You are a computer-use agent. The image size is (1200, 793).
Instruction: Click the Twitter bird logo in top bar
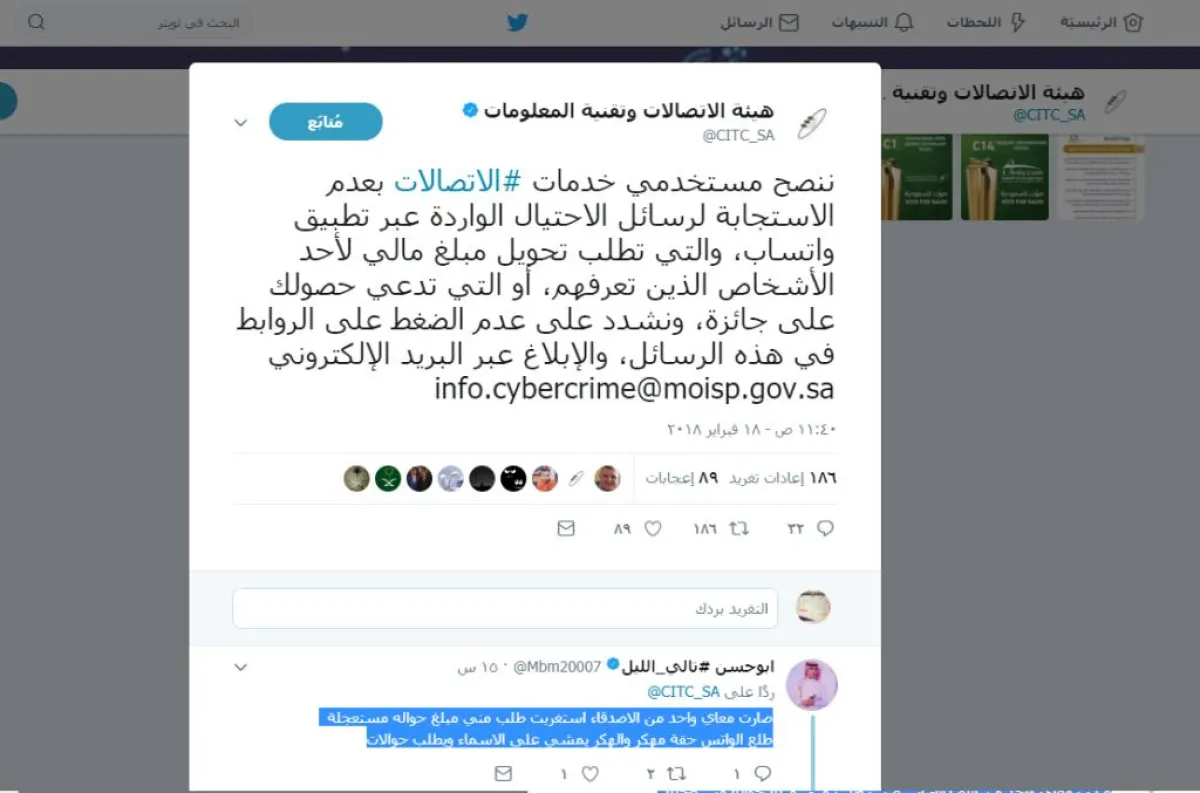516,22
